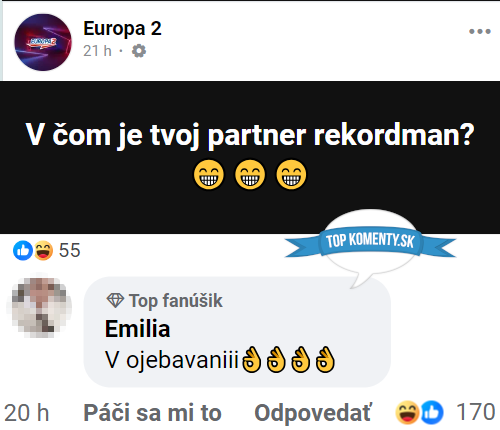Viewport: 500px width, 430px height.
Task: Click the haha reaction icon on comment
Action: [x=407, y=413]
